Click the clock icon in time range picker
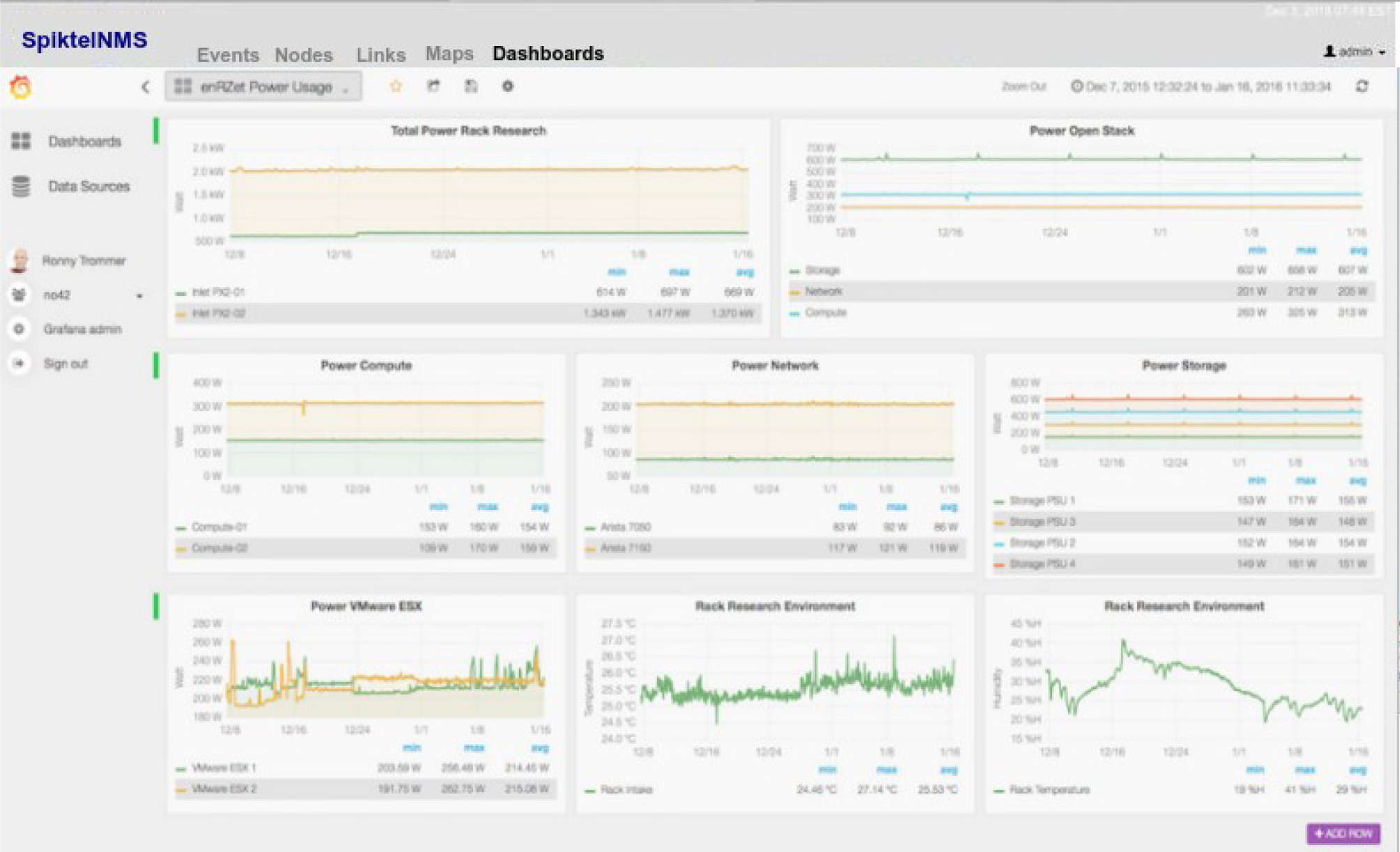Image resolution: width=1400 pixels, height=852 pixels. coord(1077,86)
